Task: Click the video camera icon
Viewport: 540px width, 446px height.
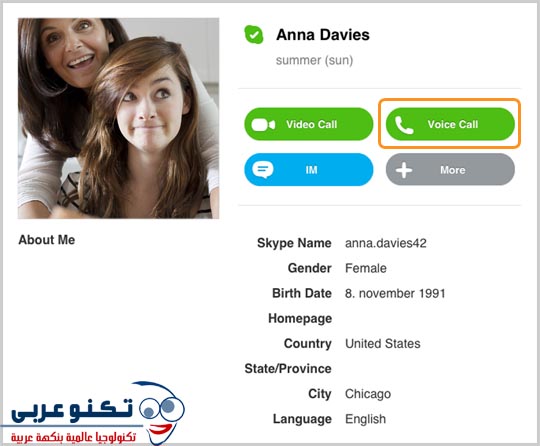Action: tap(263, 125)
